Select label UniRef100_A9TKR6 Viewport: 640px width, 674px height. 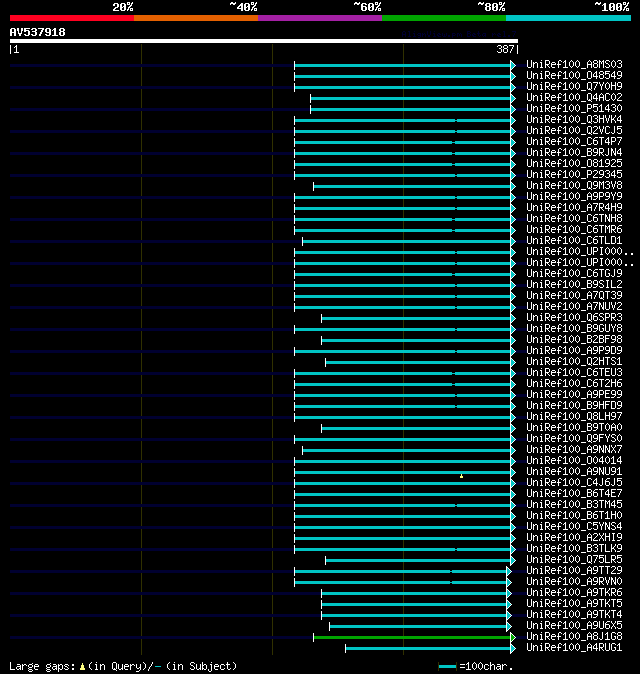[x=574, y=593]
